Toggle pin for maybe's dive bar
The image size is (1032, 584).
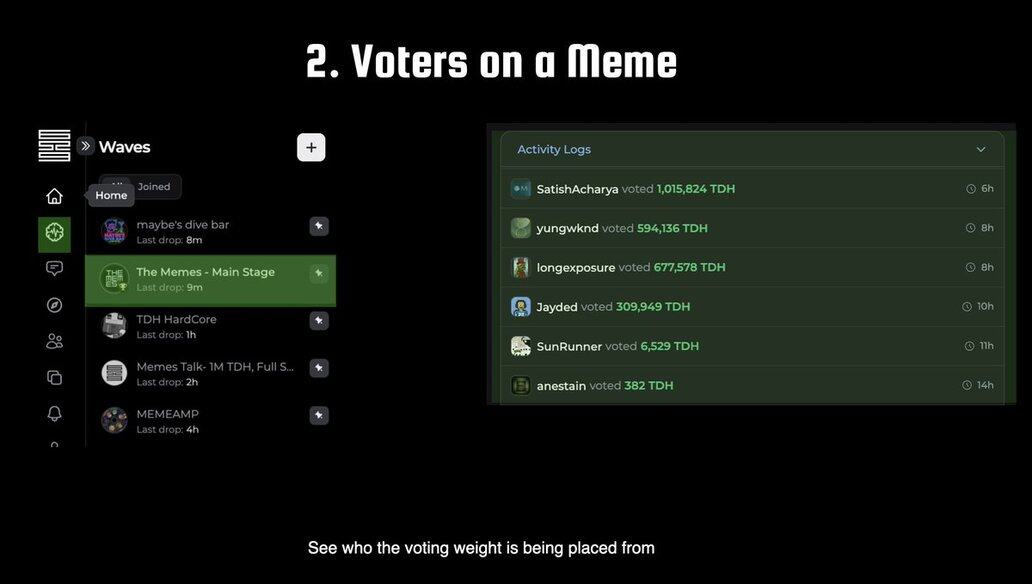[319, 226]
